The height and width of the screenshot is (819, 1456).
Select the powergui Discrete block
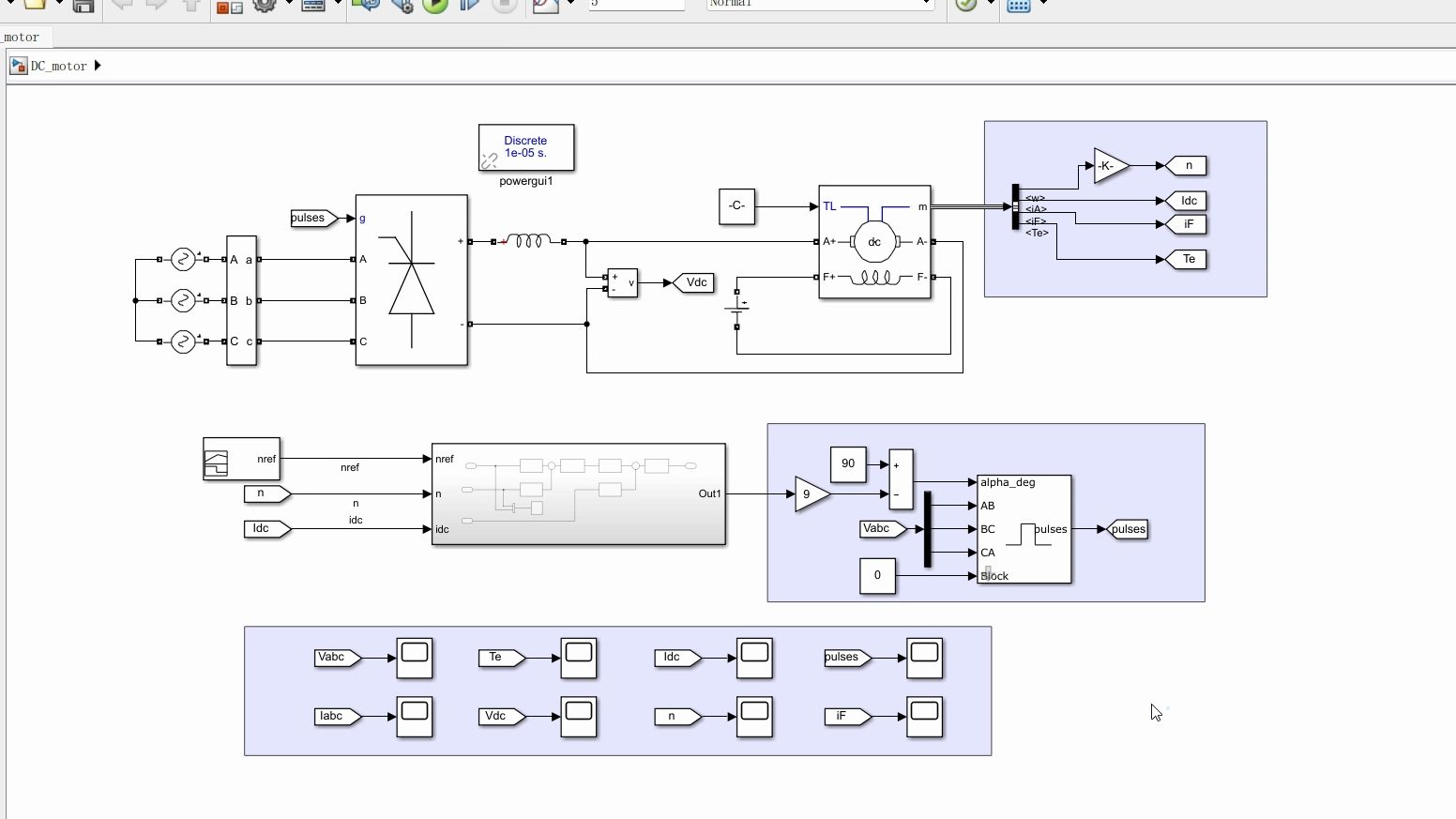[x=526, y=147]
